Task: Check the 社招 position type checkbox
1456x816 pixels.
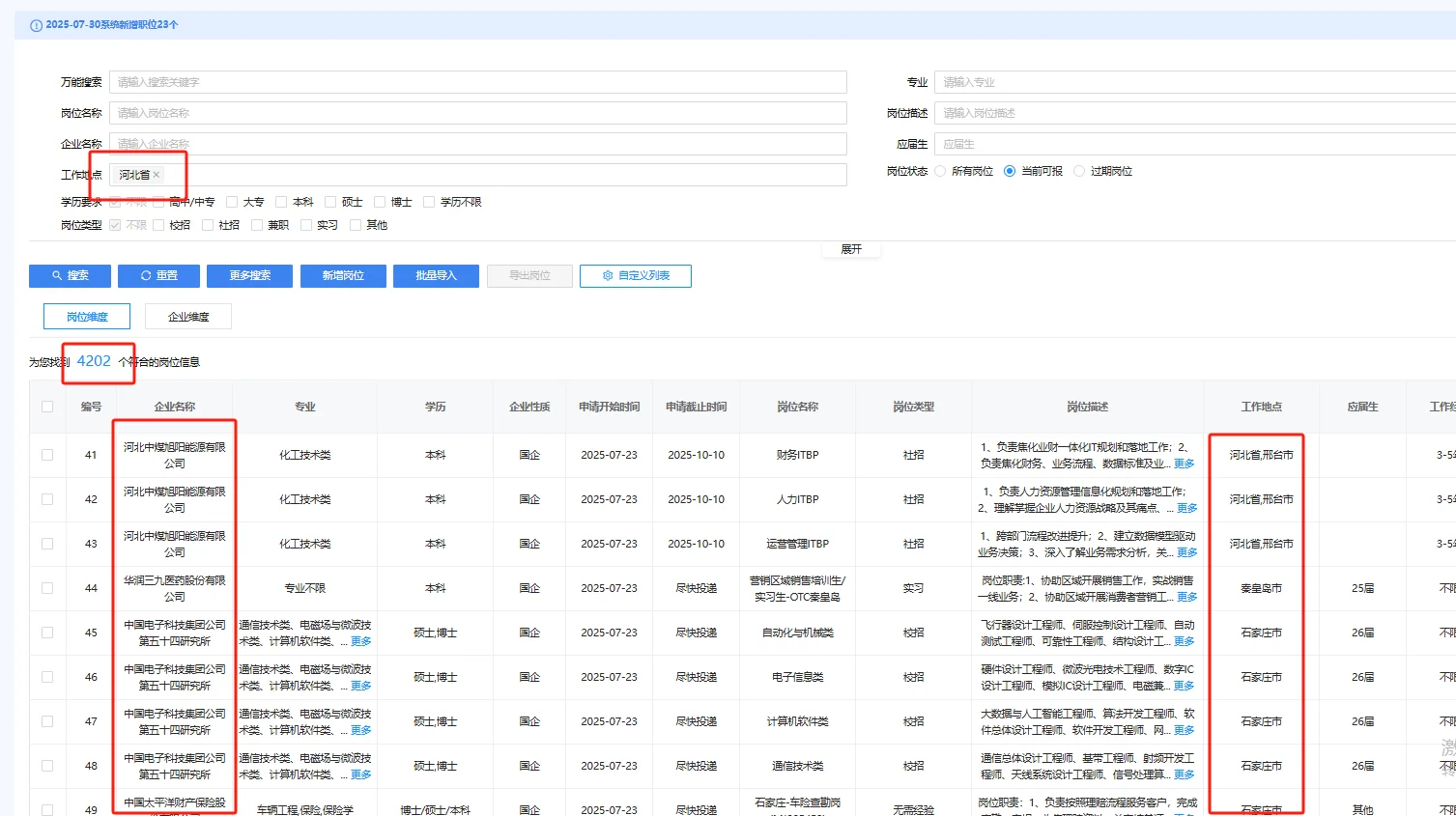Action: tap(208, 225)
